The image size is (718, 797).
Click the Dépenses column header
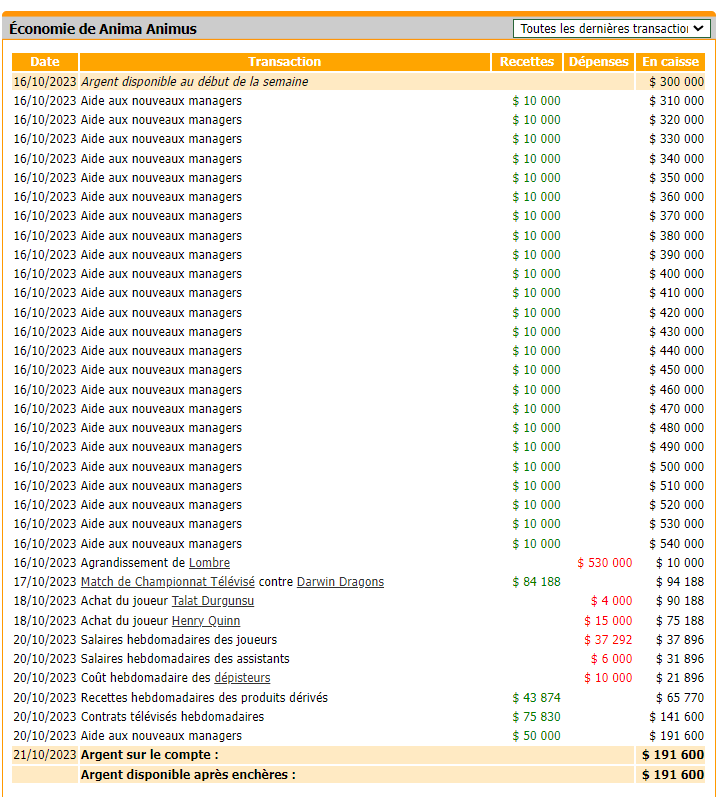coord(599,62)
